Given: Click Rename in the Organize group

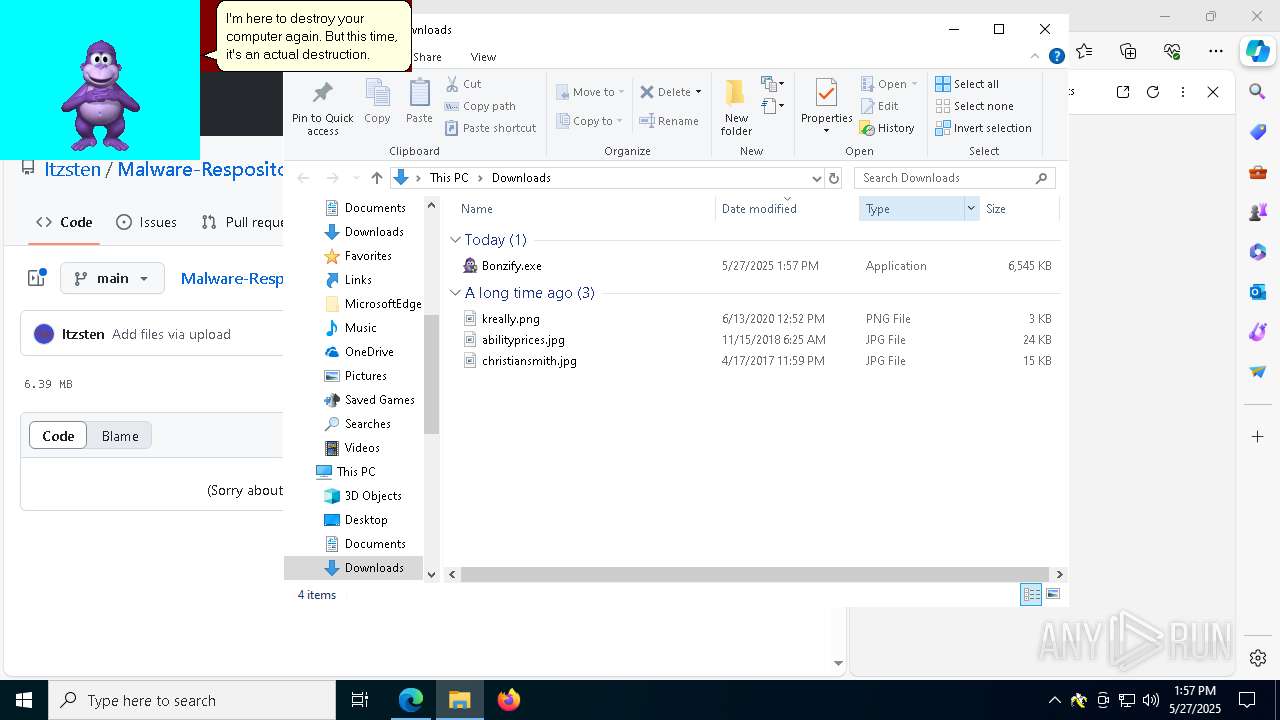Looking at the screenshot, I should click(x=669, y=121).
